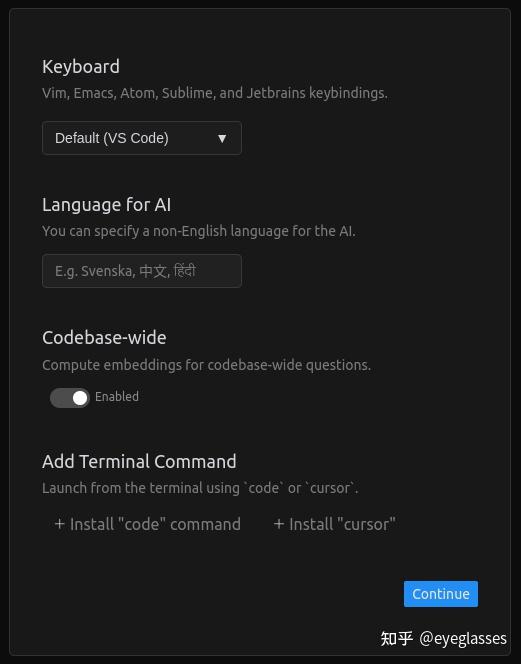
Task: Select the Codebase-wide heading
Action: pyautogui.click(x=104, y=338)
